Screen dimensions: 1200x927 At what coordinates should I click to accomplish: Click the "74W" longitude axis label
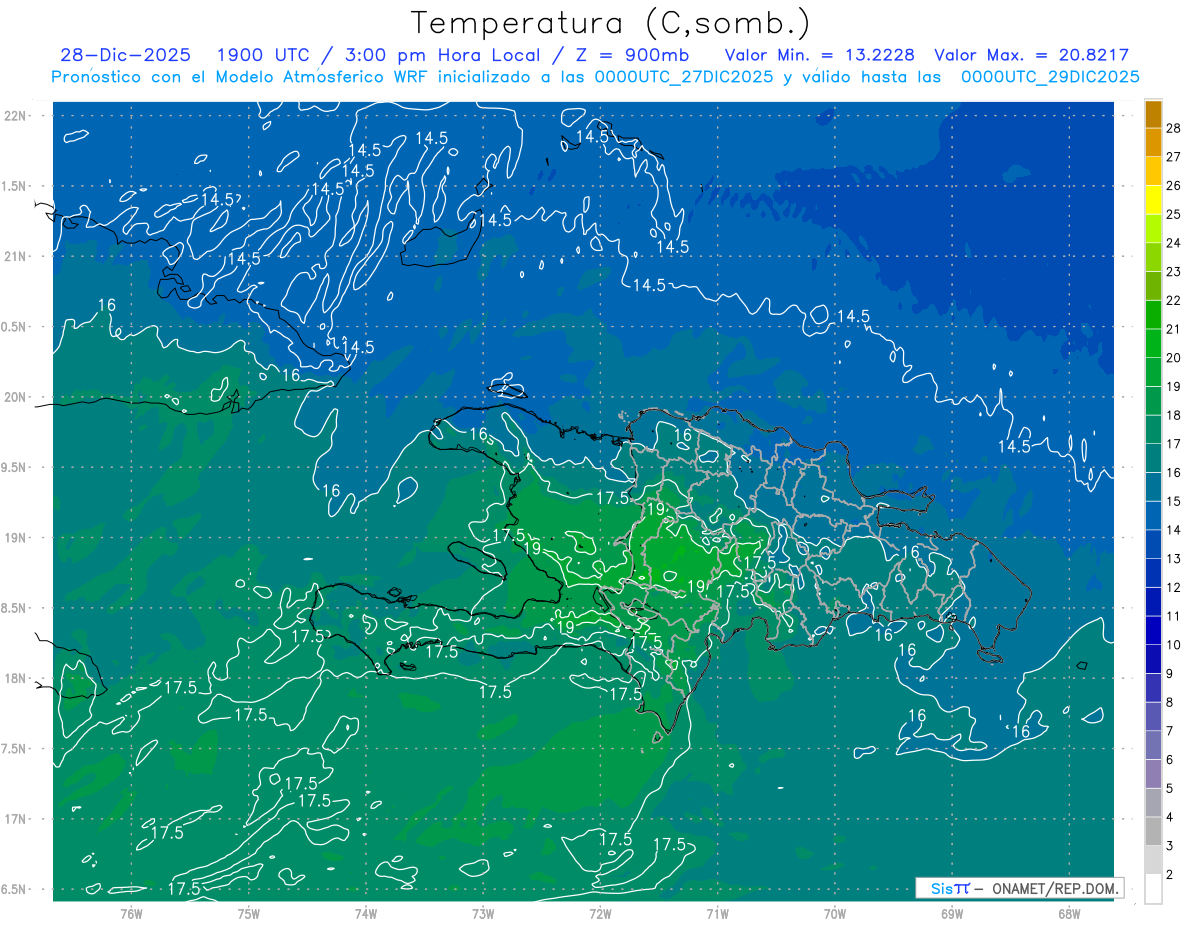click(366, 914)
